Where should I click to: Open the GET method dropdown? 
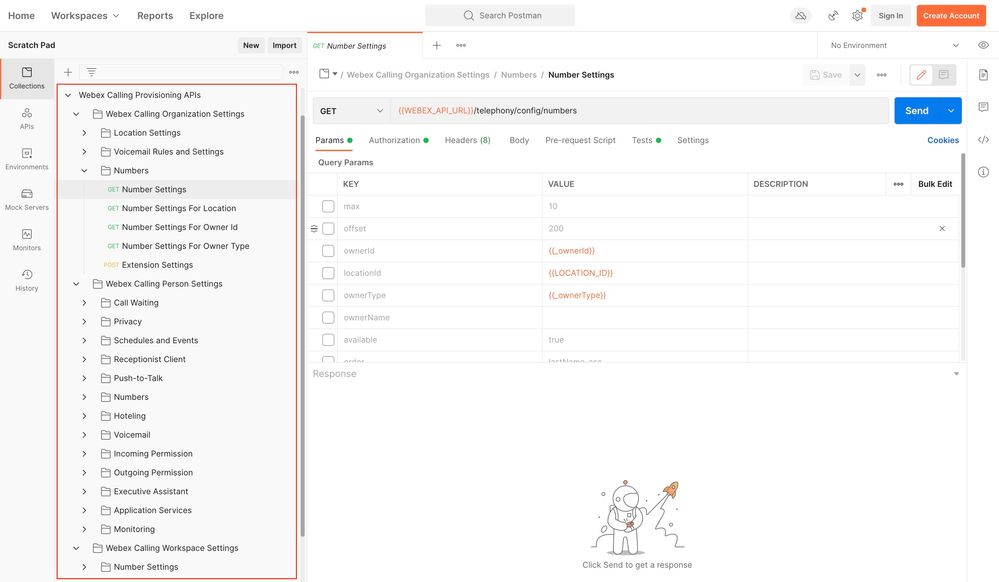[x=352, y=111]
